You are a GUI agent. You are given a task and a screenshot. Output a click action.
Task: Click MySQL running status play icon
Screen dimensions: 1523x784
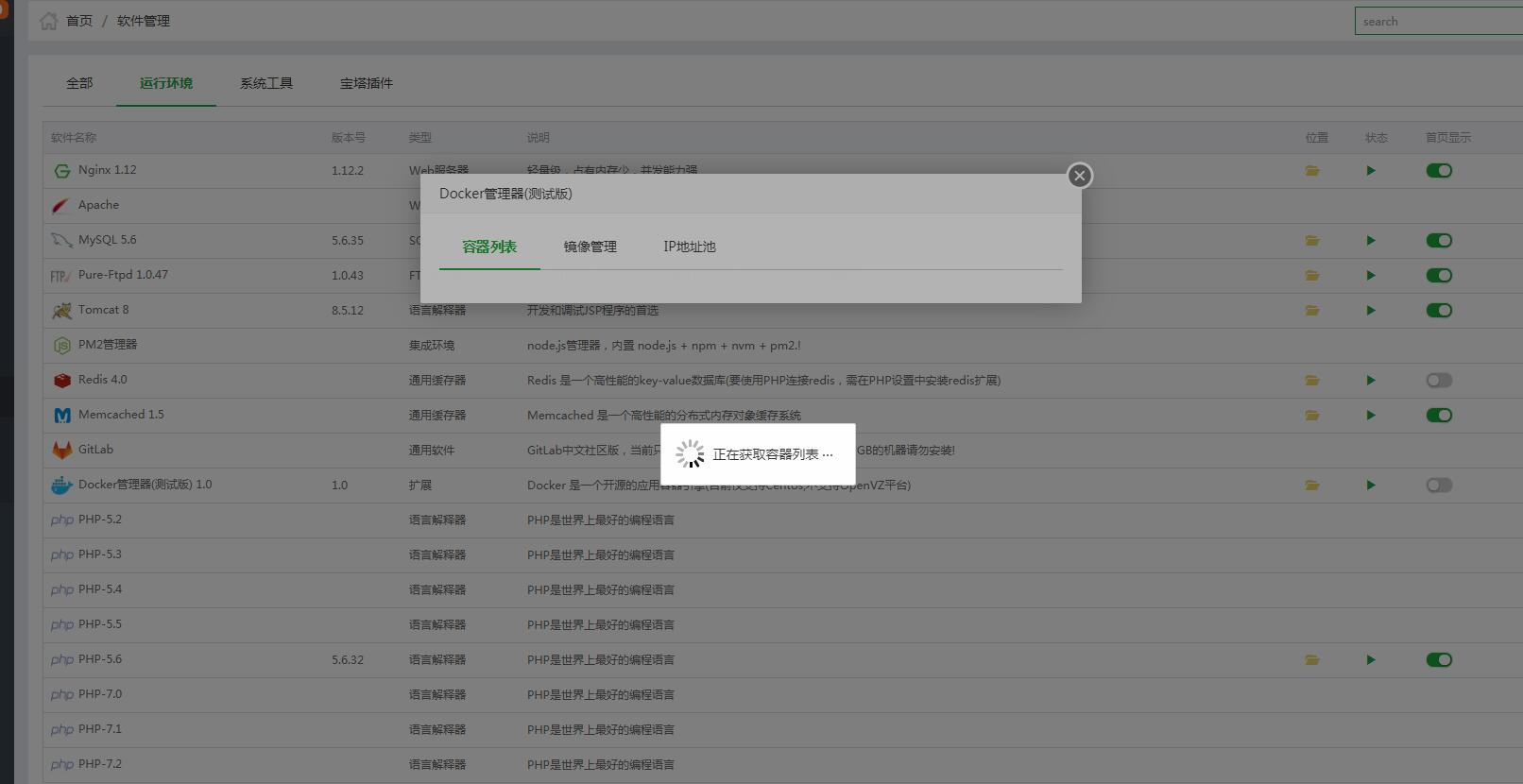[x=1371, y=241]
